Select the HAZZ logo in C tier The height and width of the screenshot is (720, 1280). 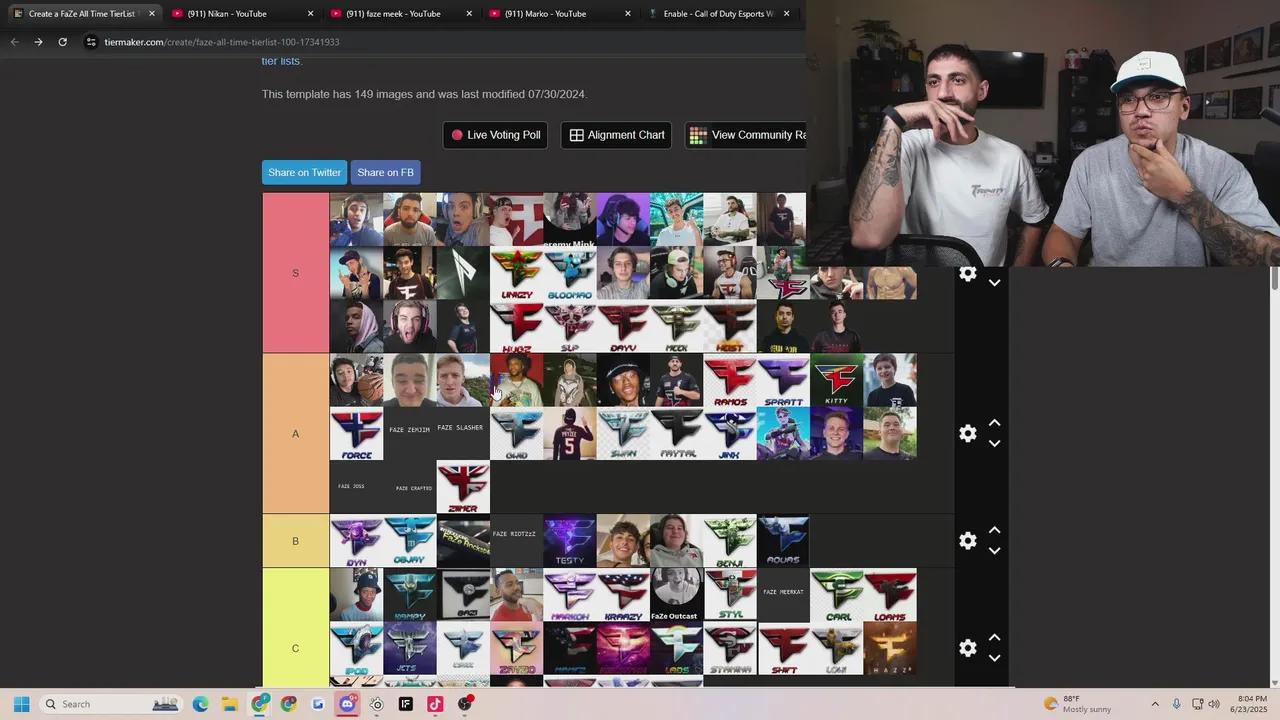pyautogui.click(x=890, y=648)
